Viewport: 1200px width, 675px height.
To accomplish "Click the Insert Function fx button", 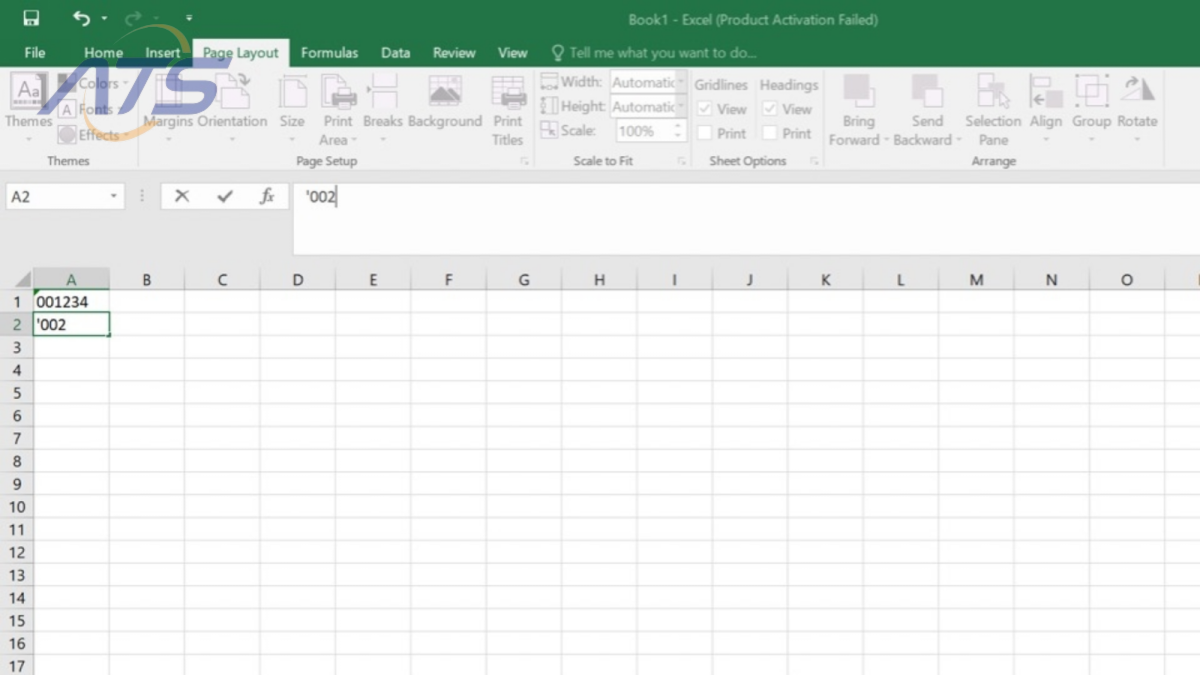I will tap(267, 197).
